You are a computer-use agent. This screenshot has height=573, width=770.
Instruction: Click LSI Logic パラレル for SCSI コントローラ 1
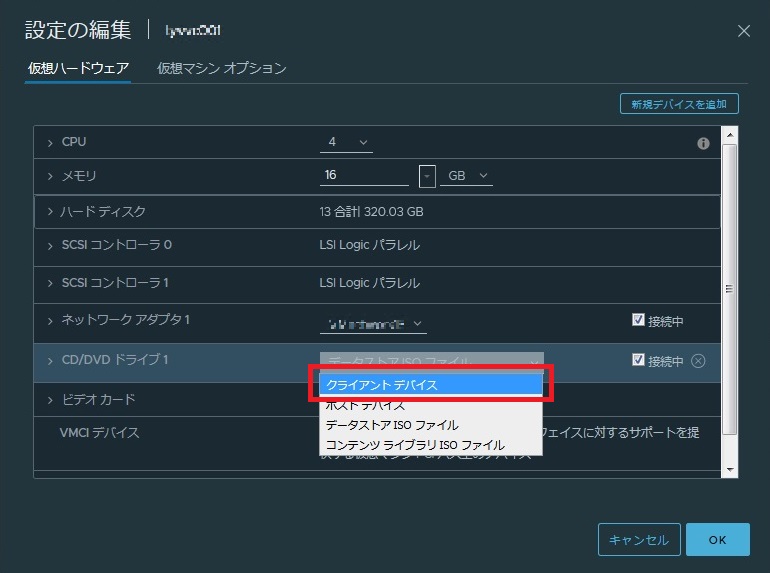point(369,283)
